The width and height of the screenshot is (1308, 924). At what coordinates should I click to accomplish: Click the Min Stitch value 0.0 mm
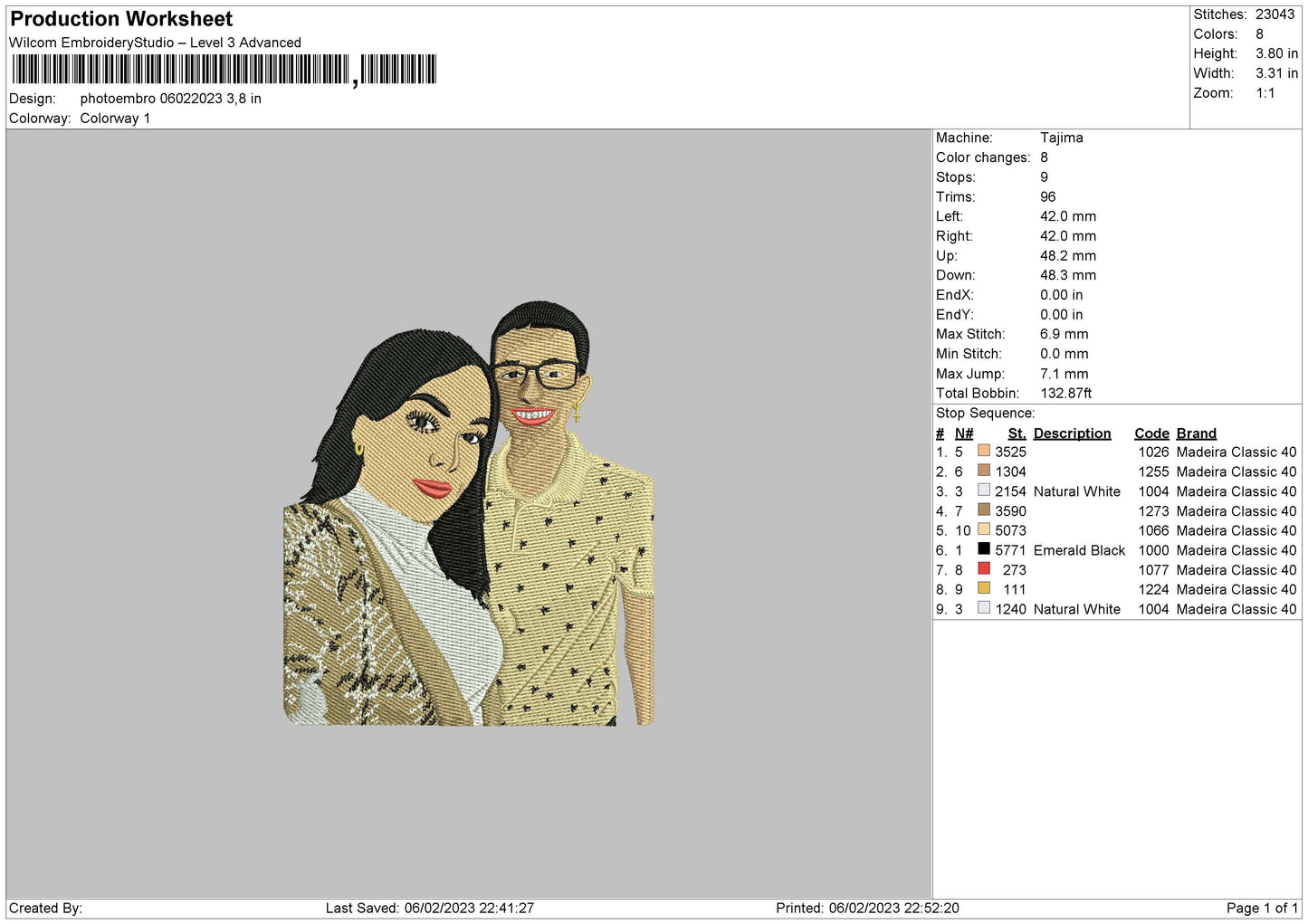1065,354
